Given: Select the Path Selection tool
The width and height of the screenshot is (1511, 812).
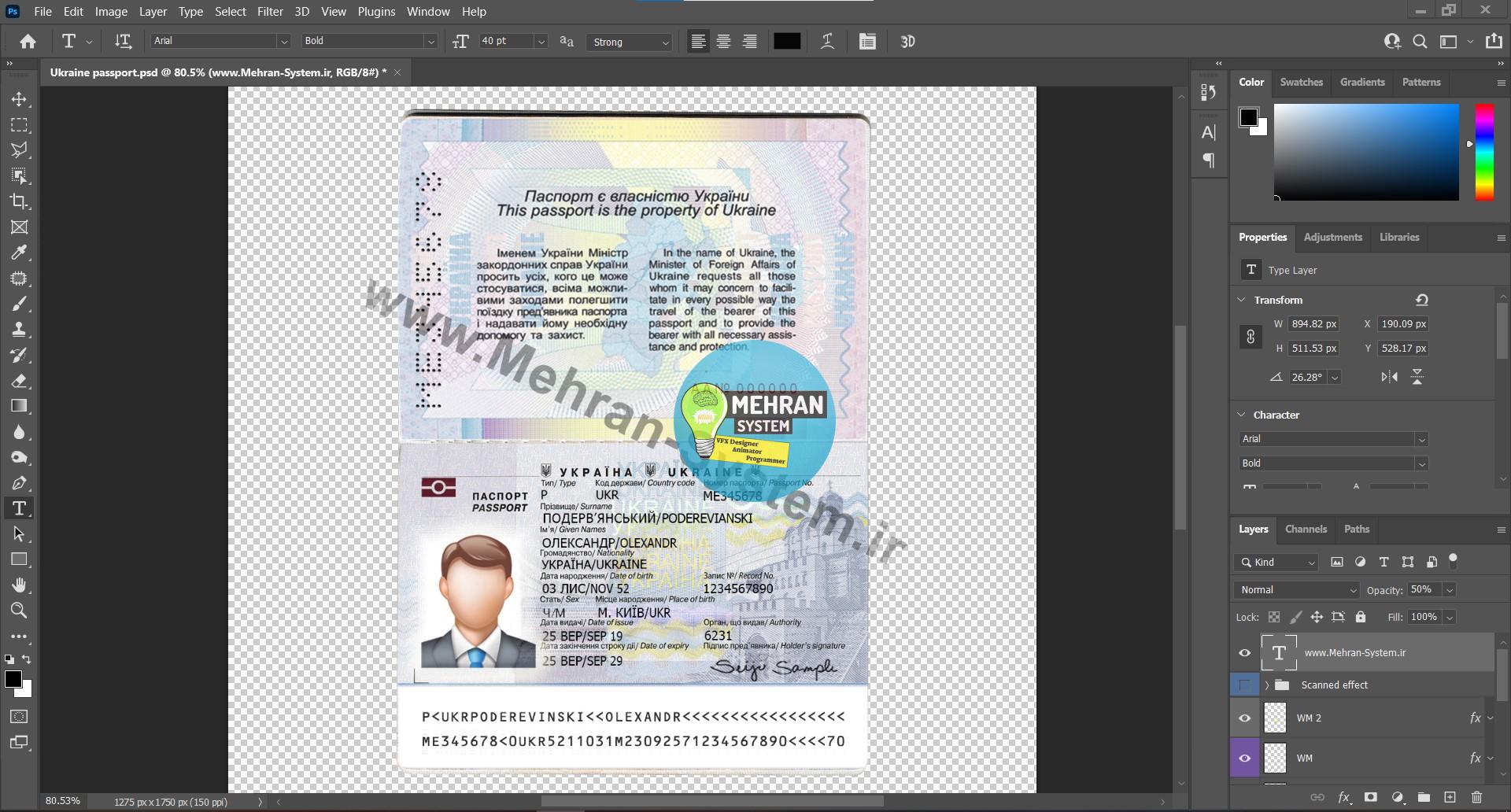Looking at the screenshot, I should coord(19,534).
